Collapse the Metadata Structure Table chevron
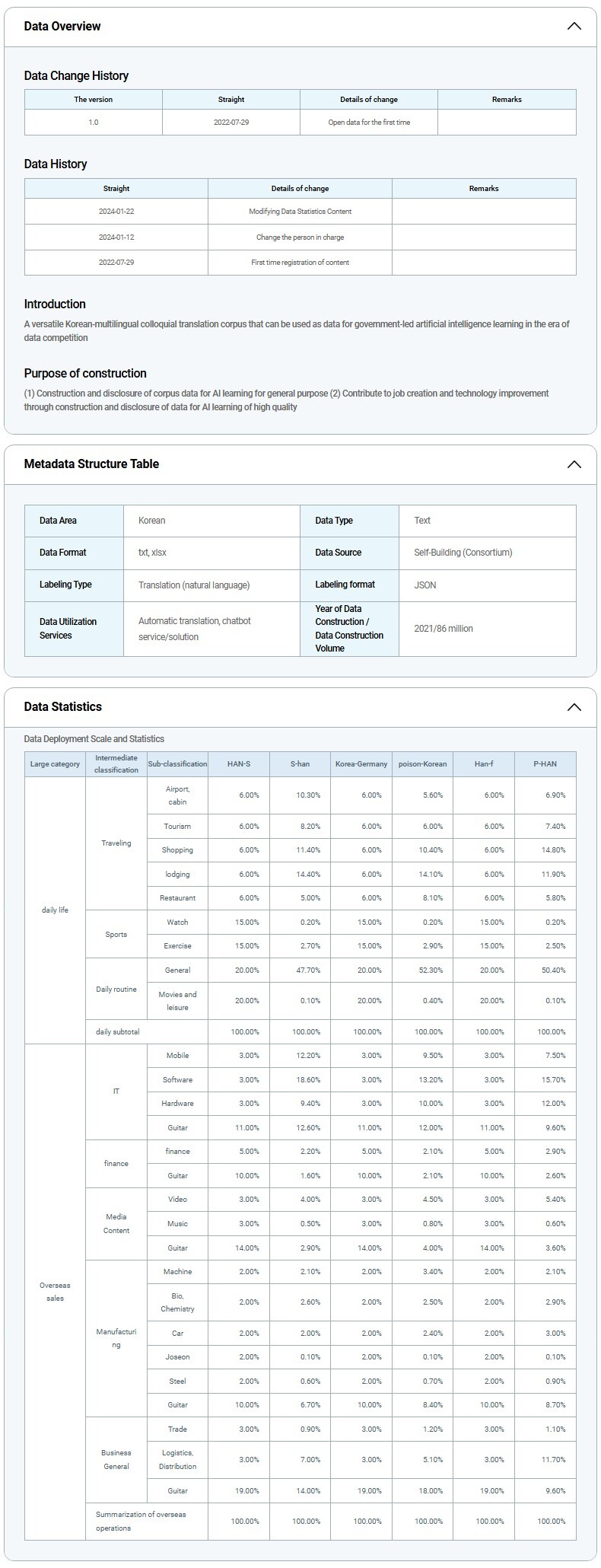The width and height of the screenshot is (601, 1568). pos(574,464)
